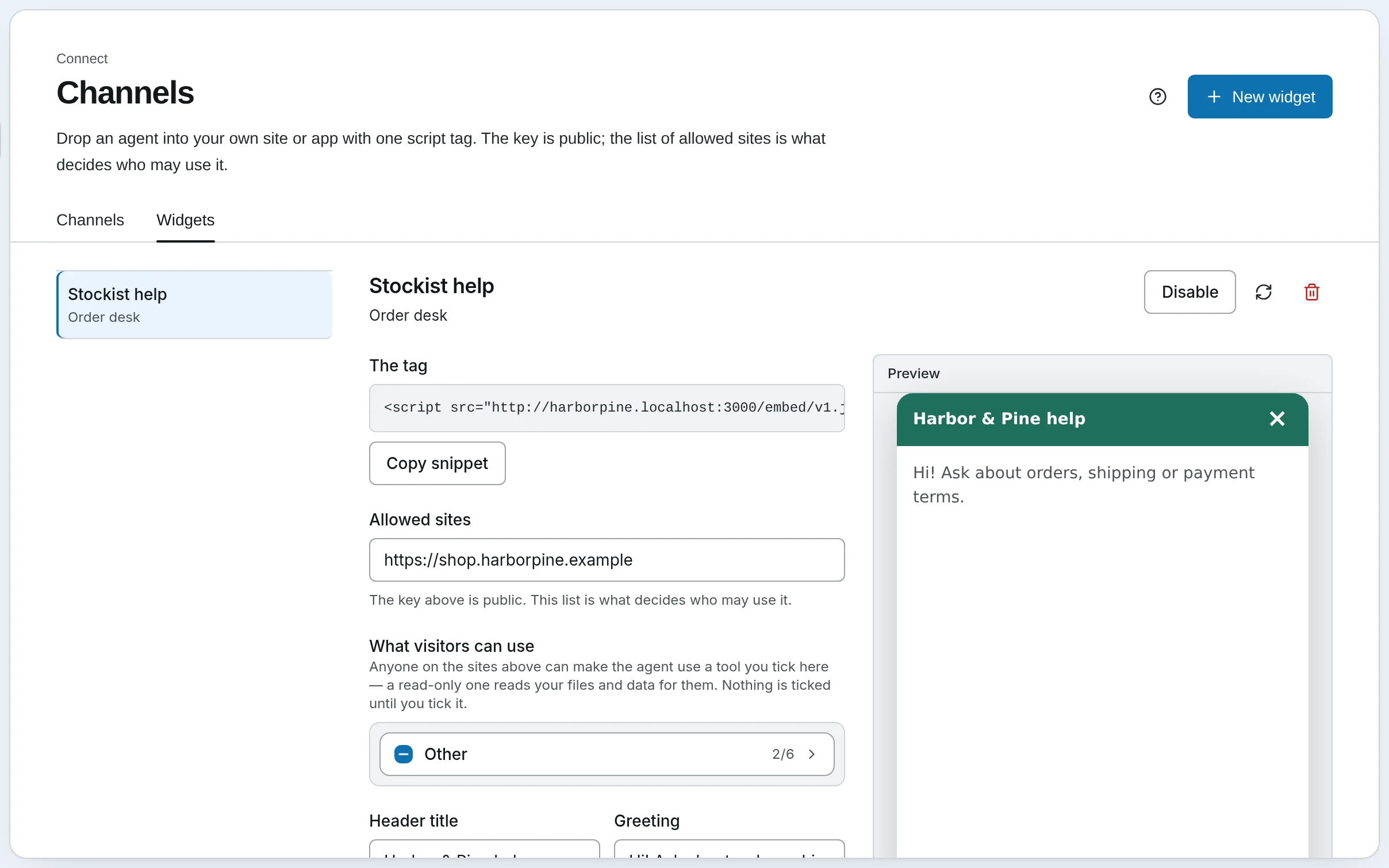
Task: Click the What visitors can use heading
Action: (x=452, y=646)
